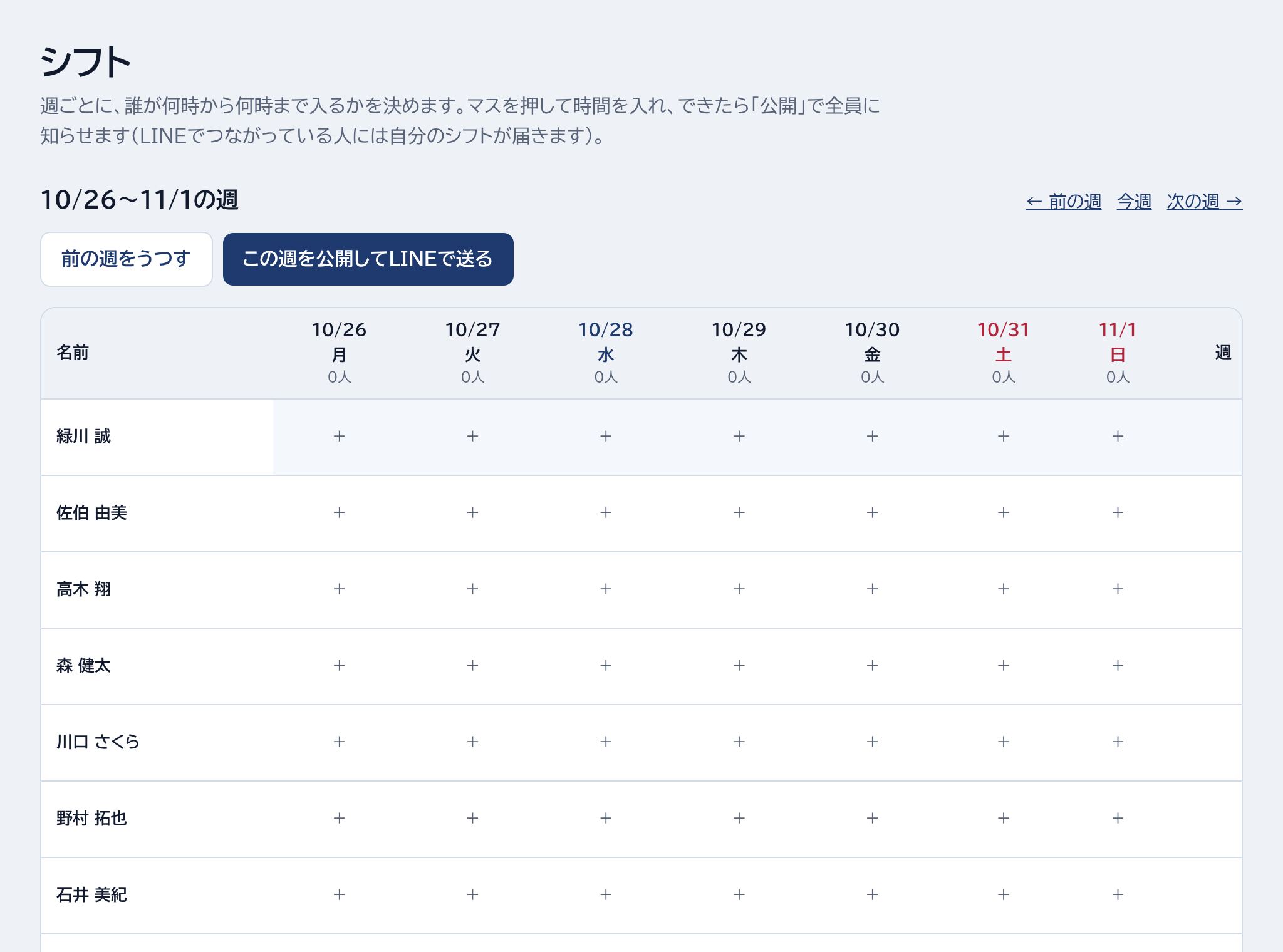Screen dimensions: 1283x952
Task: Go to previous week link 前の週
Action: 1063,202
